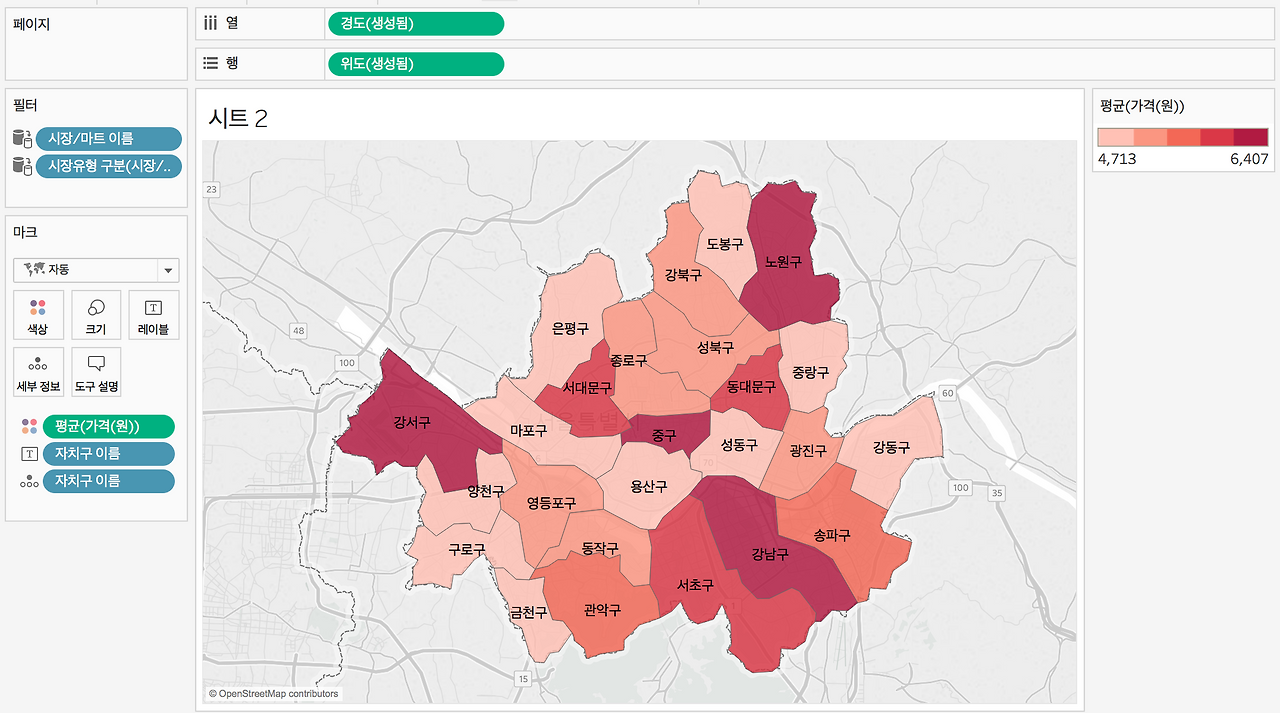Select the 강서구 district on map
Screen dimensions: 1280x713
(x=411, y=422)
